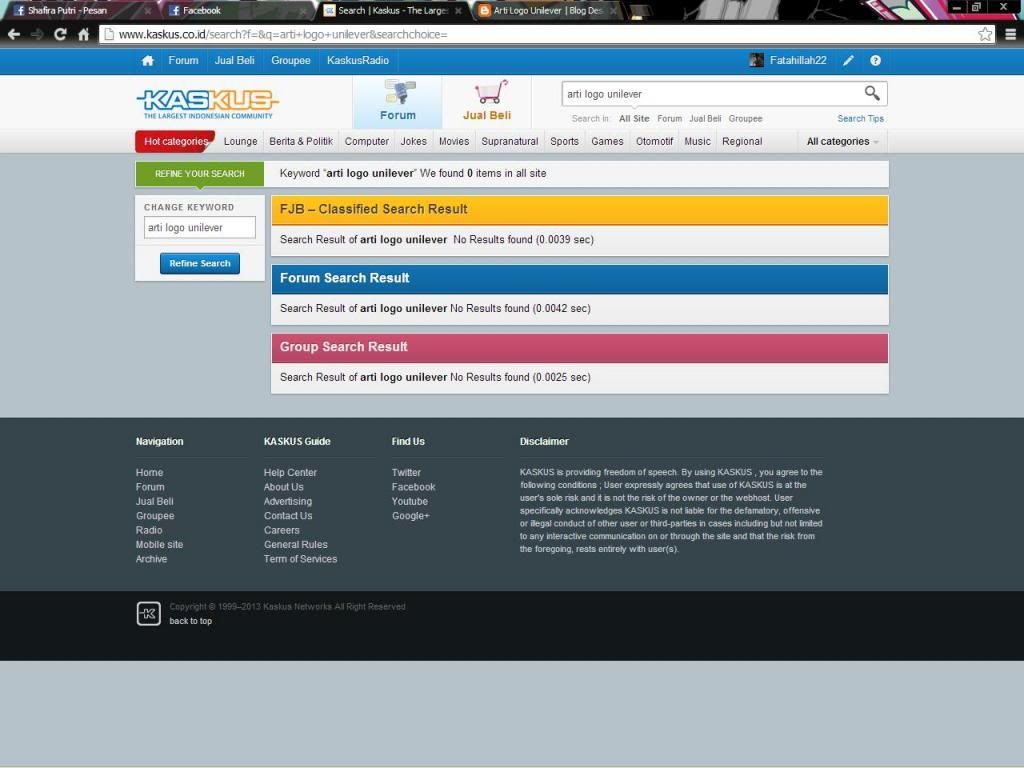1024x768 pixels.
Task: Open footer Youtube link
Action: pos(409,502)
